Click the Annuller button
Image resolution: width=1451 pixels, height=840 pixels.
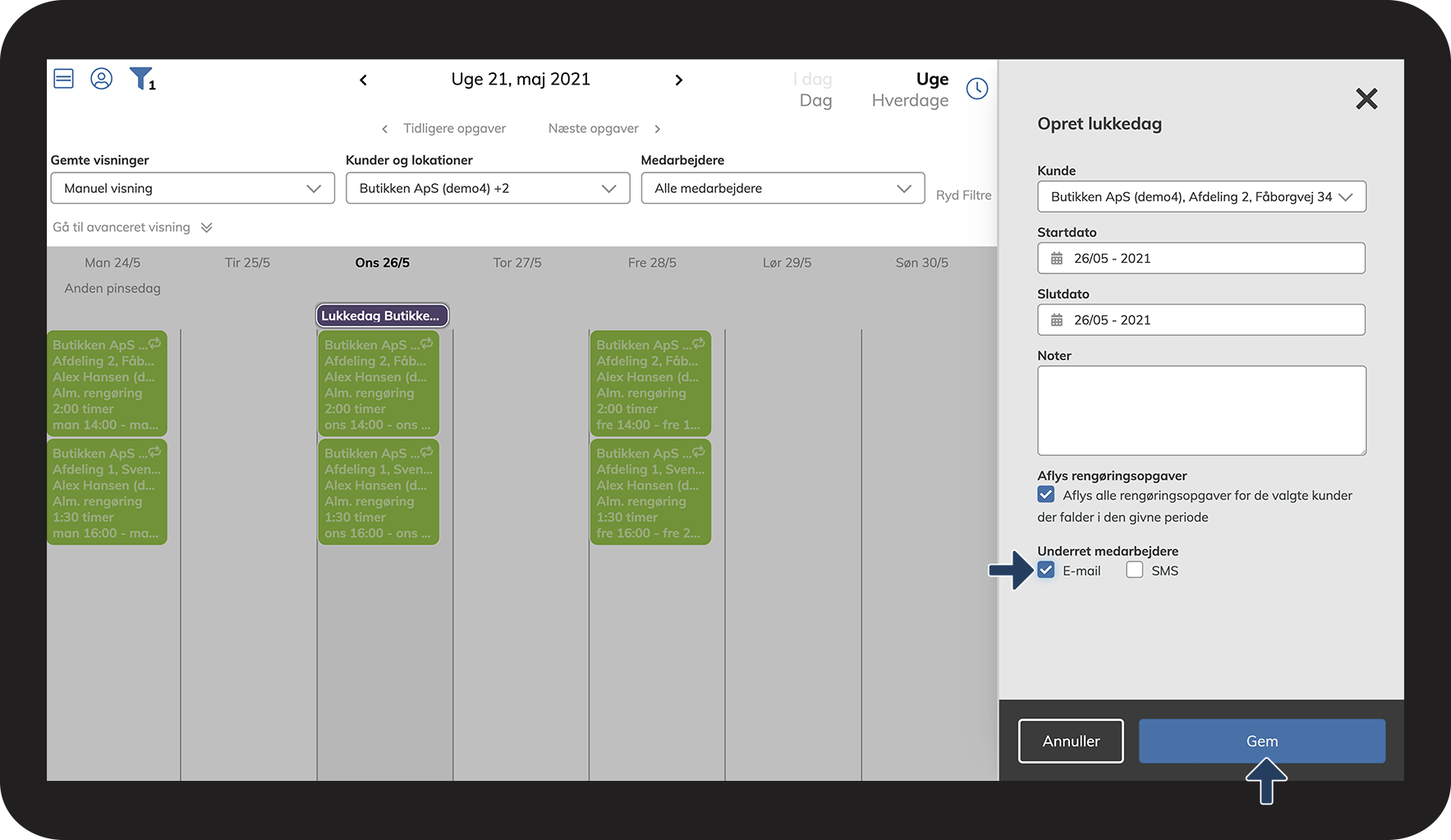tap(1071, 741)
